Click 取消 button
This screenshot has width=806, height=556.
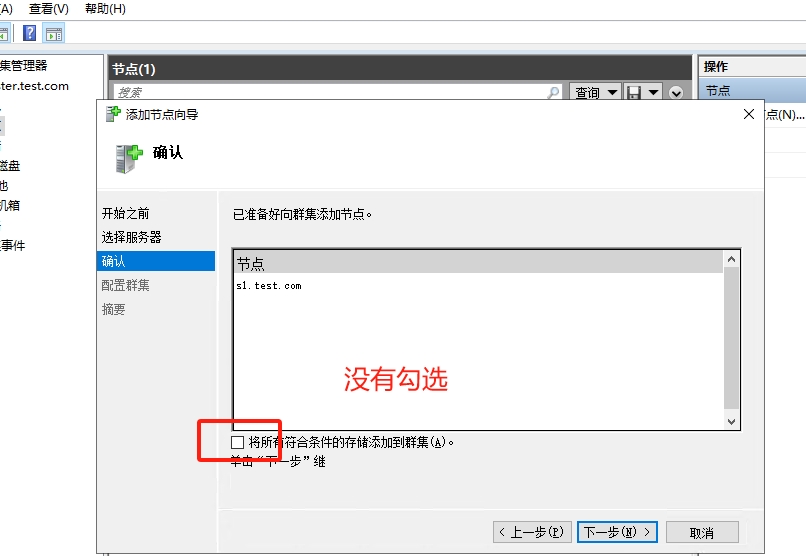[702, 532]
